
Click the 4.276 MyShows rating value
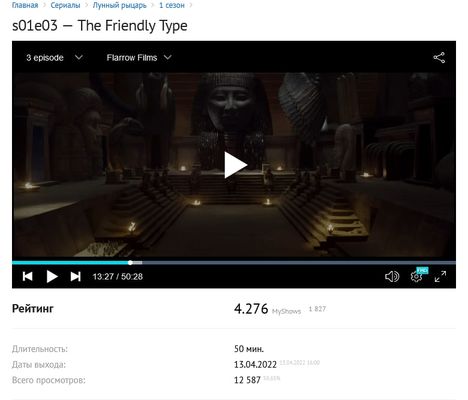(x=251, y=309)
